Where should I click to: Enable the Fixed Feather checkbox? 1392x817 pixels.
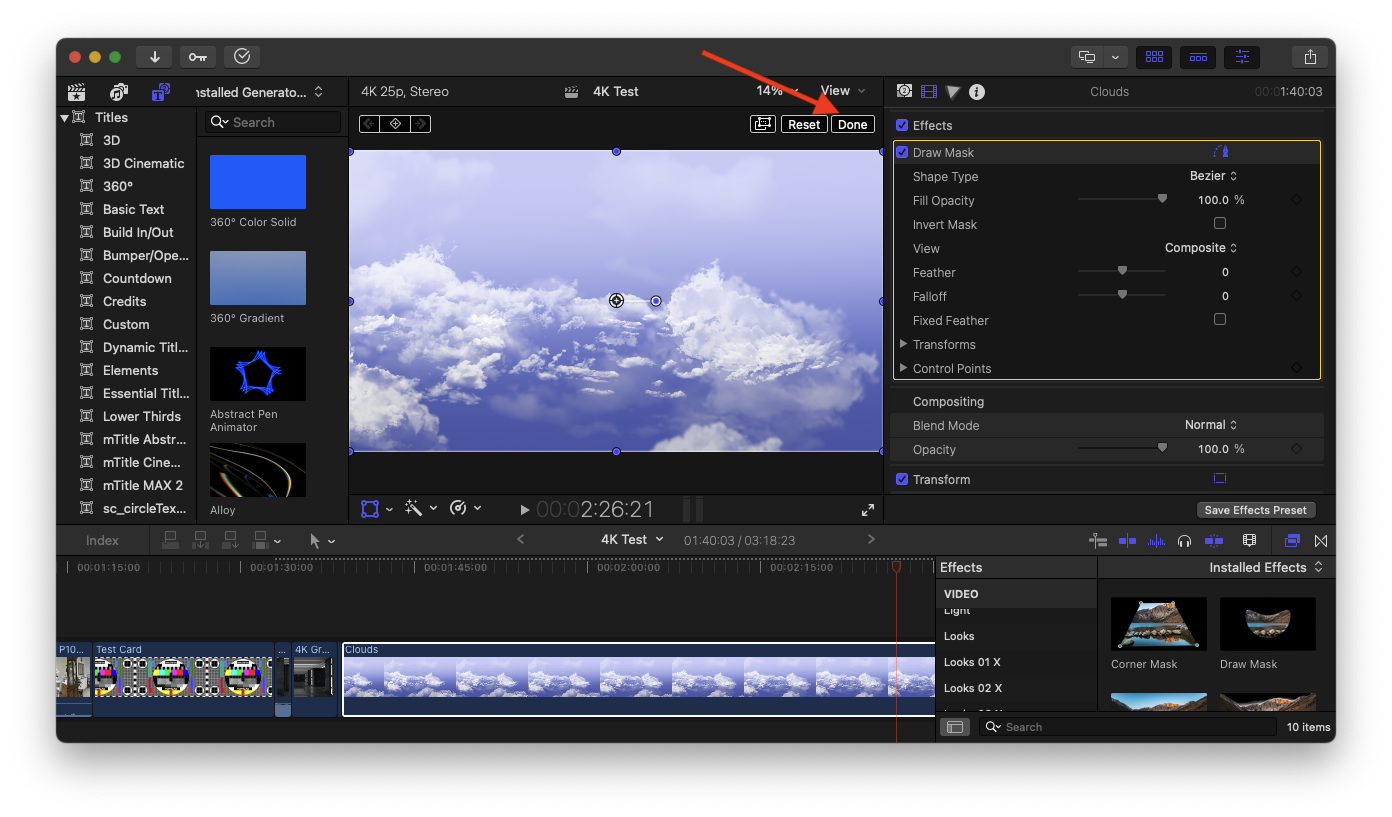pos(1219,320)
